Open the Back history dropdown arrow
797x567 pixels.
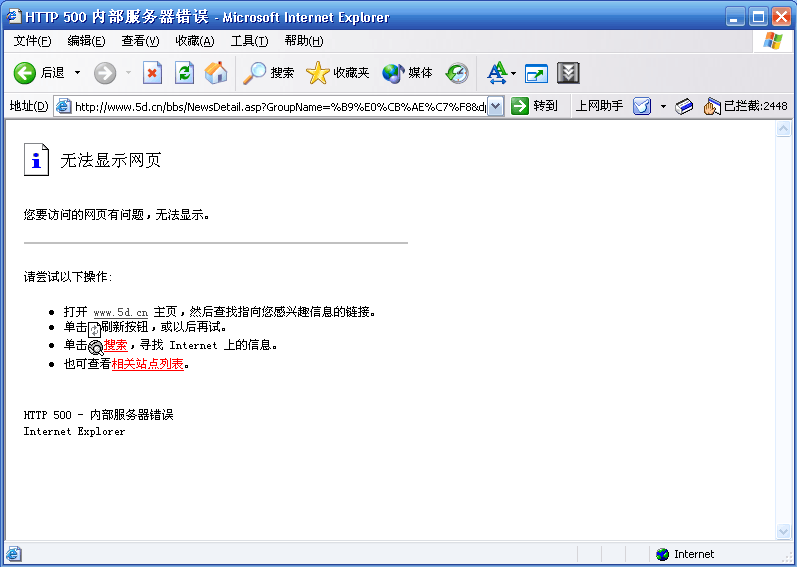pyautogui.click(x=77, y=73)
